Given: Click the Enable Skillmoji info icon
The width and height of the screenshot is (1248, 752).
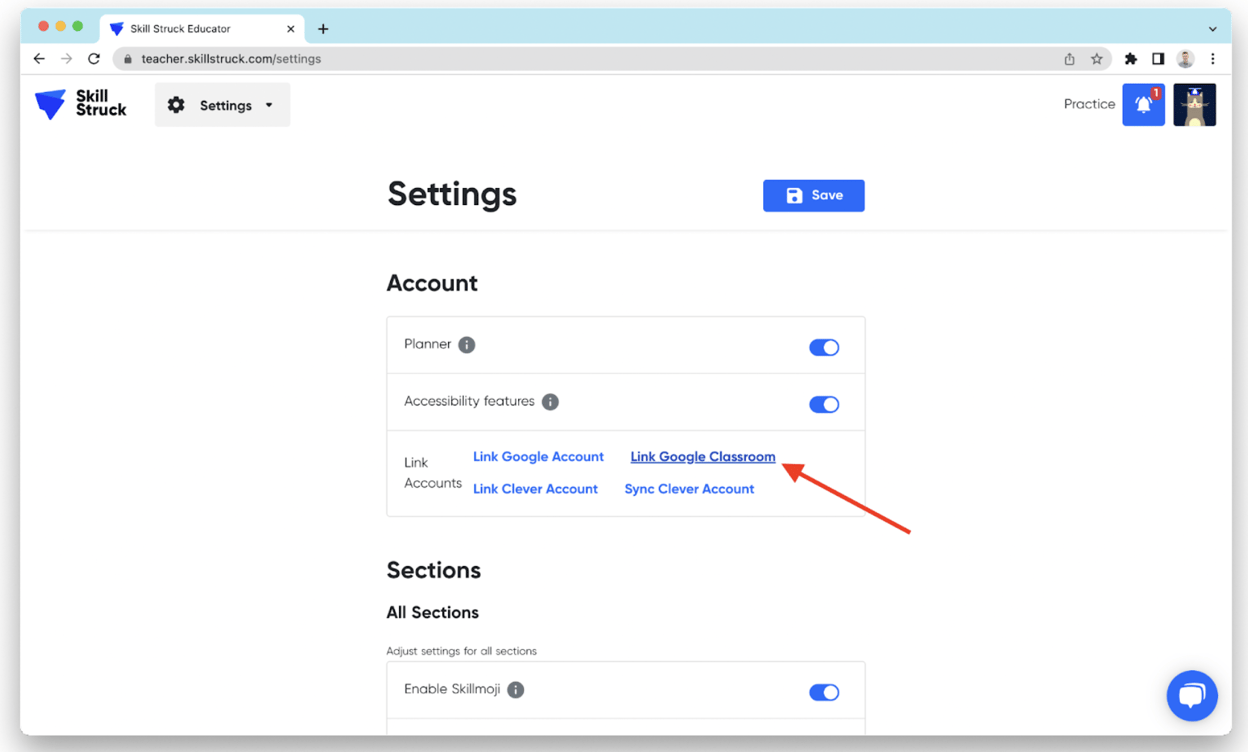Looking at the screenshot, I should click(516, 689).
